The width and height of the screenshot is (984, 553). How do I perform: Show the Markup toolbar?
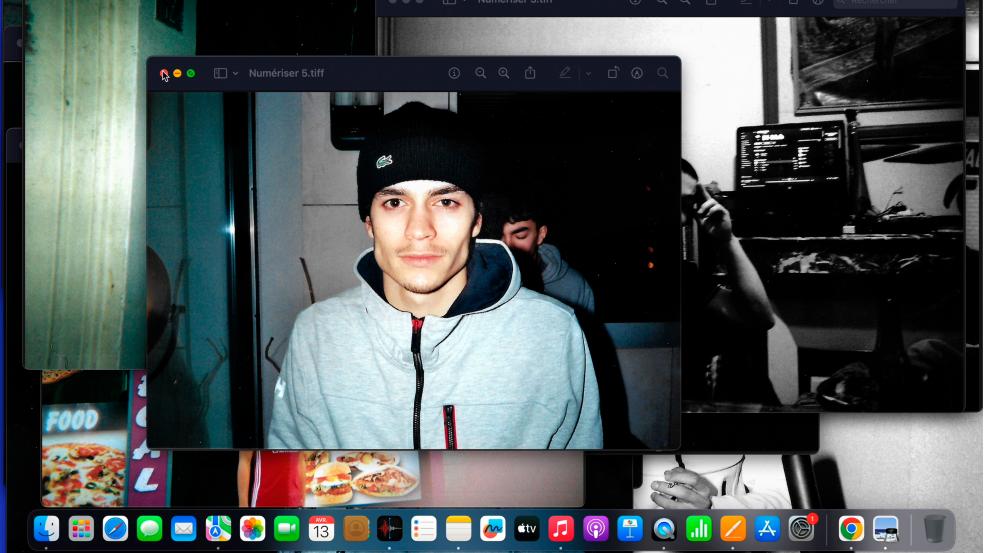click(637, 73)
